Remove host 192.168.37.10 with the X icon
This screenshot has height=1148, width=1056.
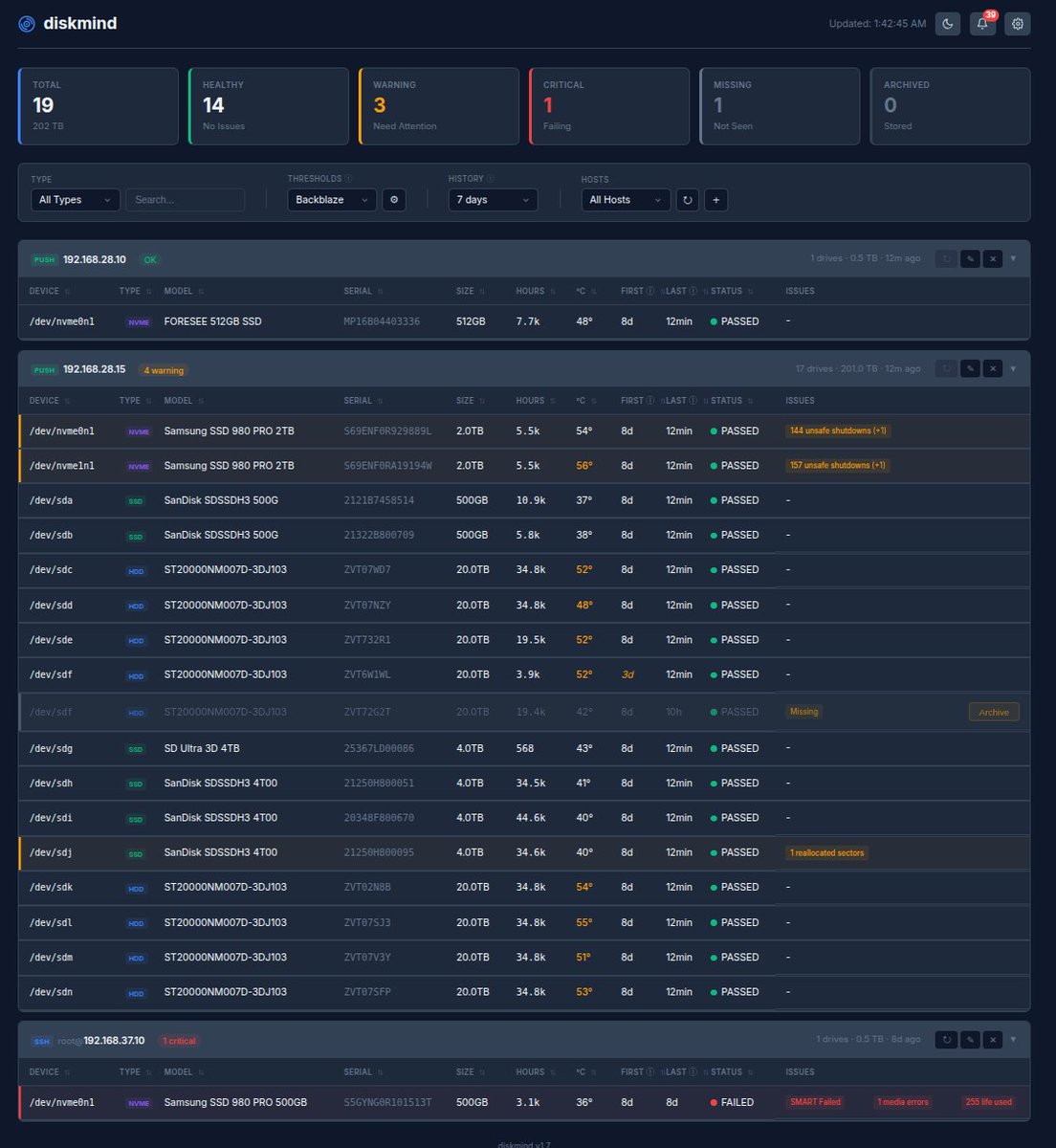tap(993, 1039)
